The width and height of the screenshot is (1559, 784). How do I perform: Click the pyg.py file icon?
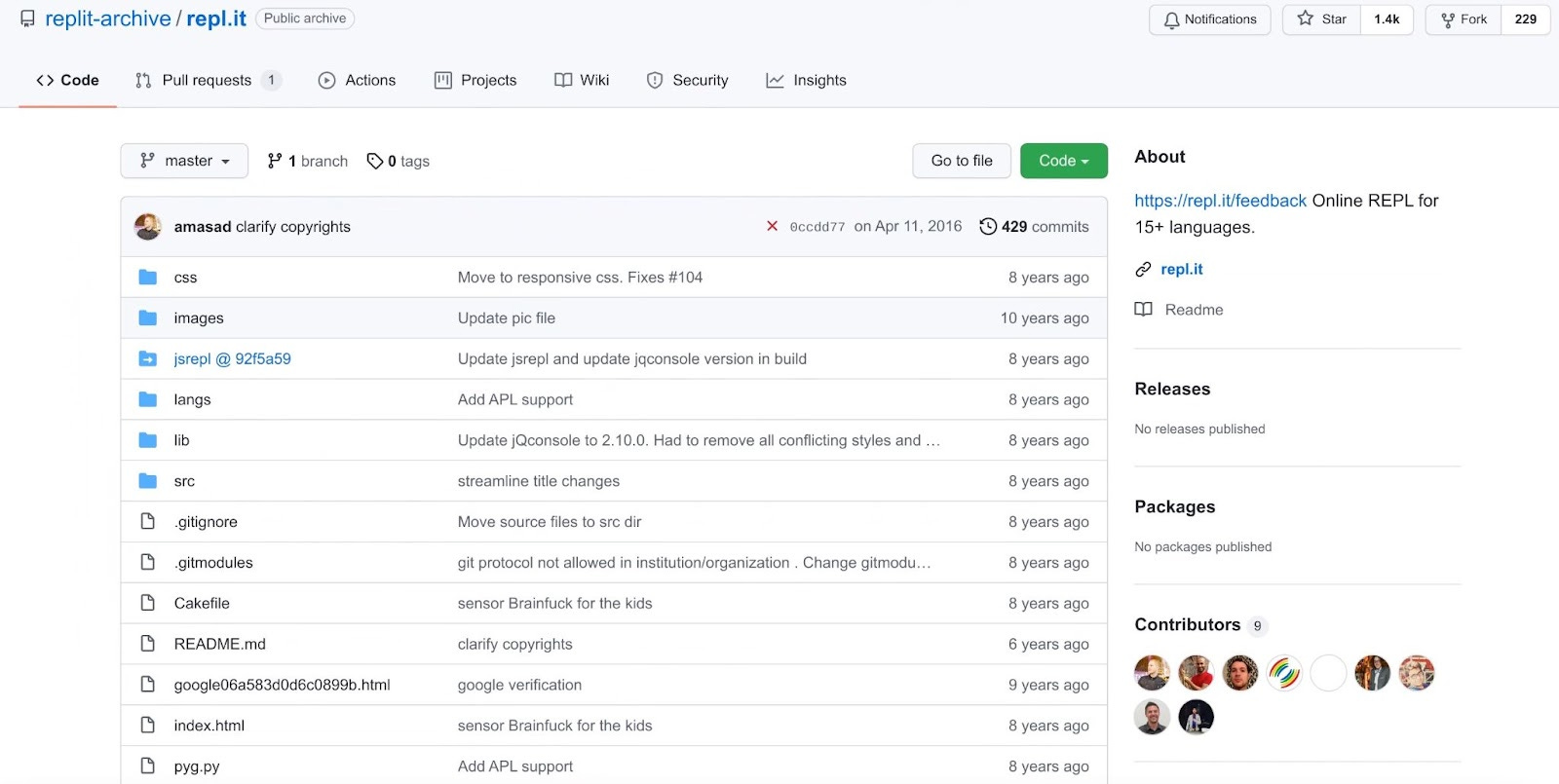point(148,766)
